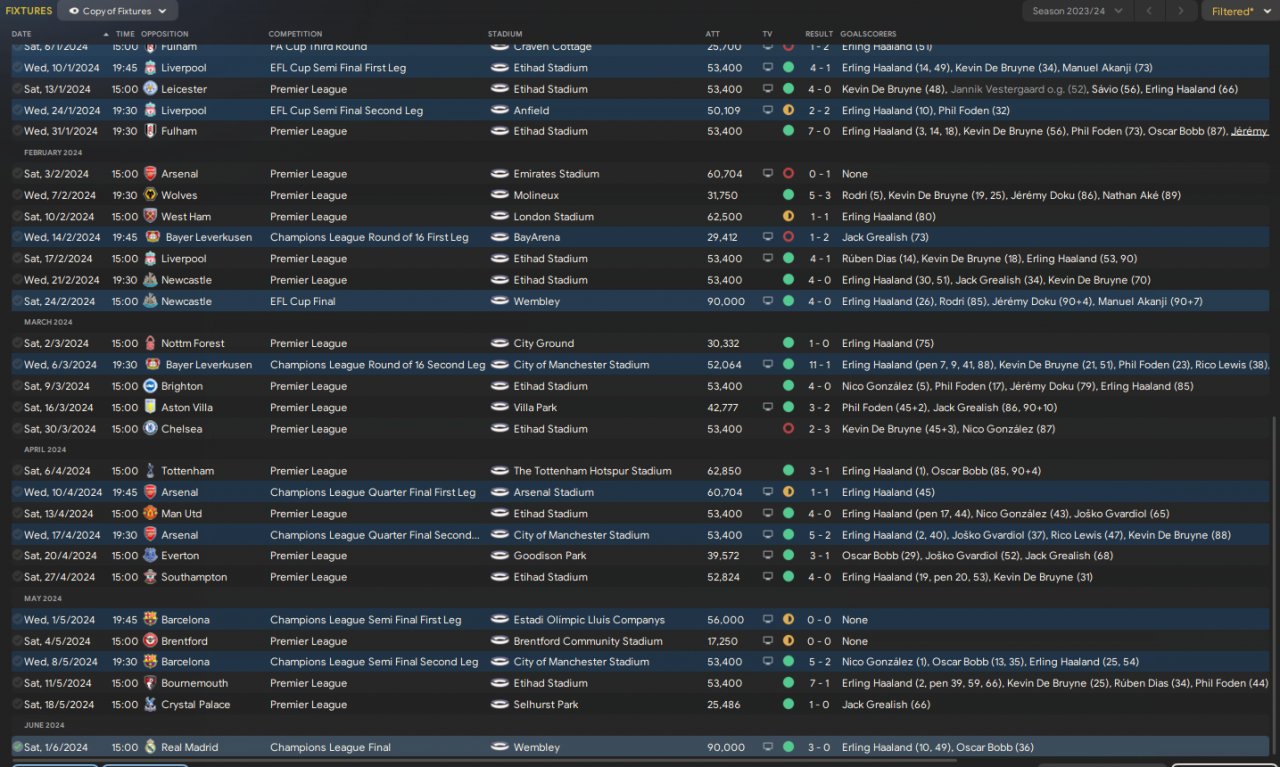Image resolution: width=1280 pixels, height=767 pixels.
Task: Click the TV icon on Aston Villa row
Action: point(768,408)
